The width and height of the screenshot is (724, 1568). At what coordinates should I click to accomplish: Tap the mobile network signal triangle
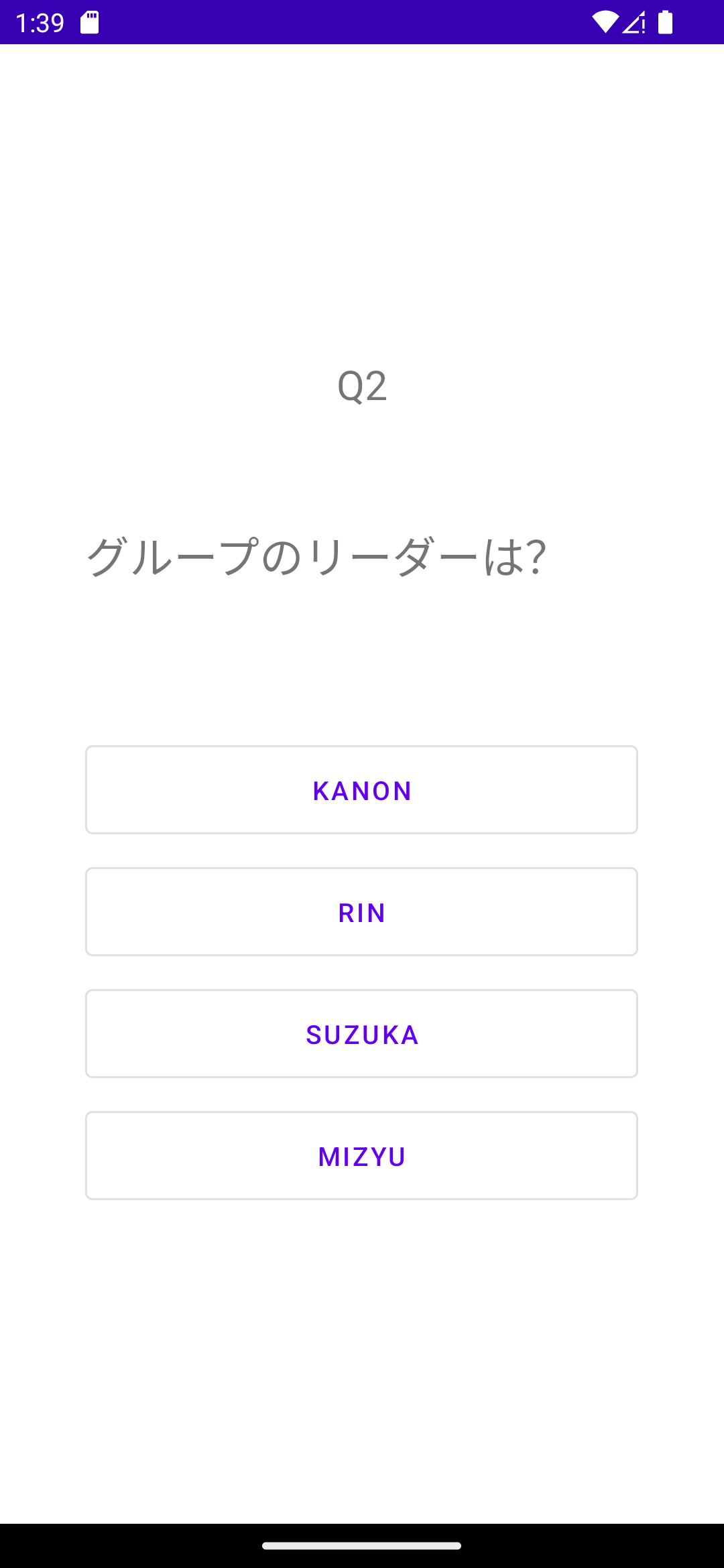coord(633,22)
